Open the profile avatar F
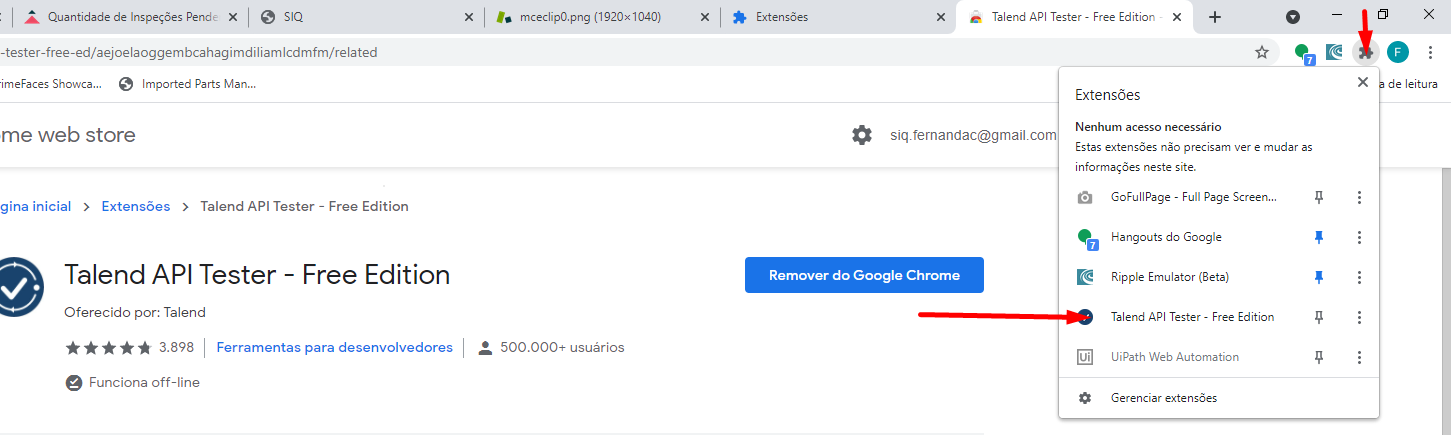The height and width of the screenshot is (435, 1451). tap(1398, 52)
